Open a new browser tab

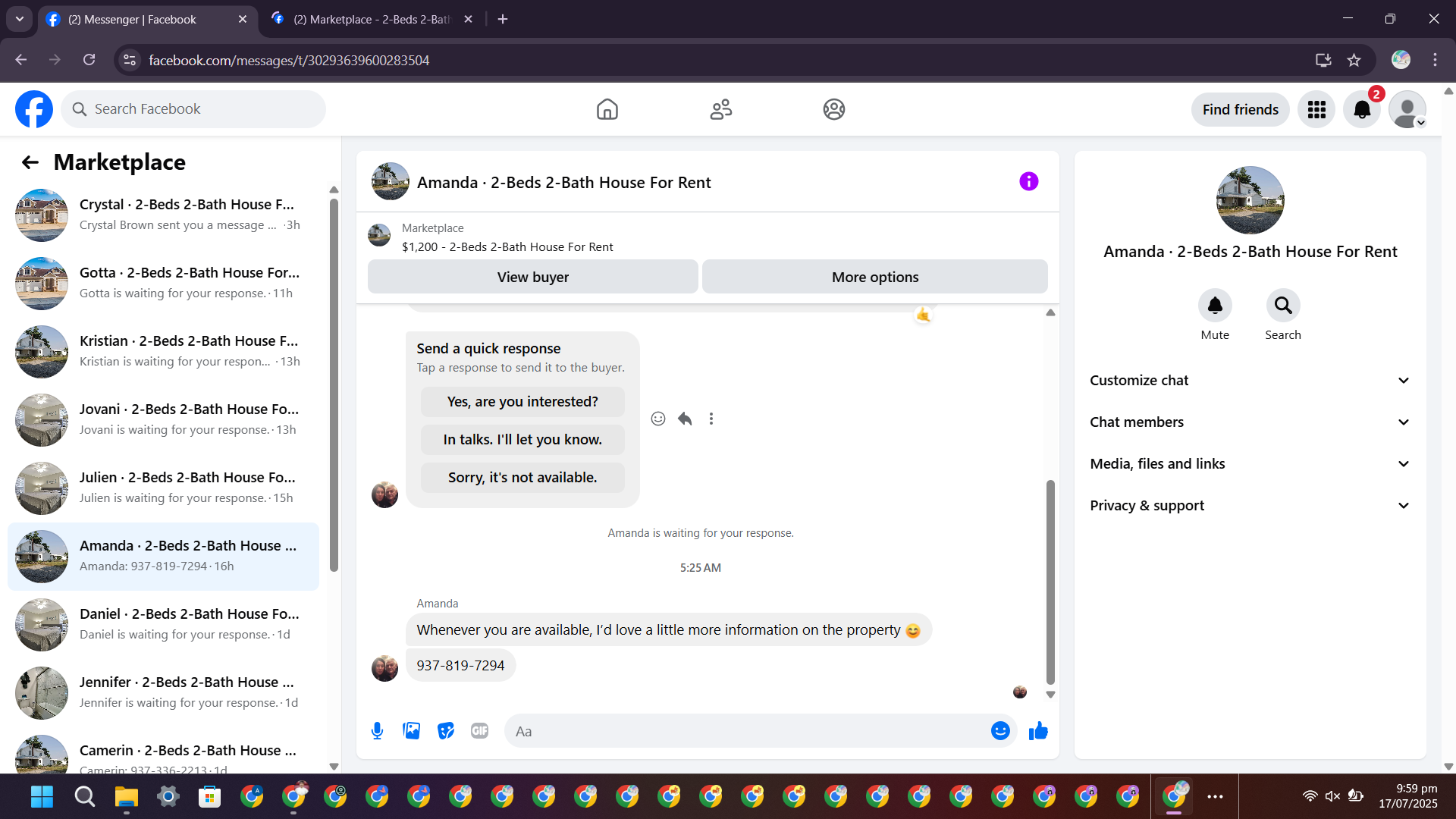503,20
